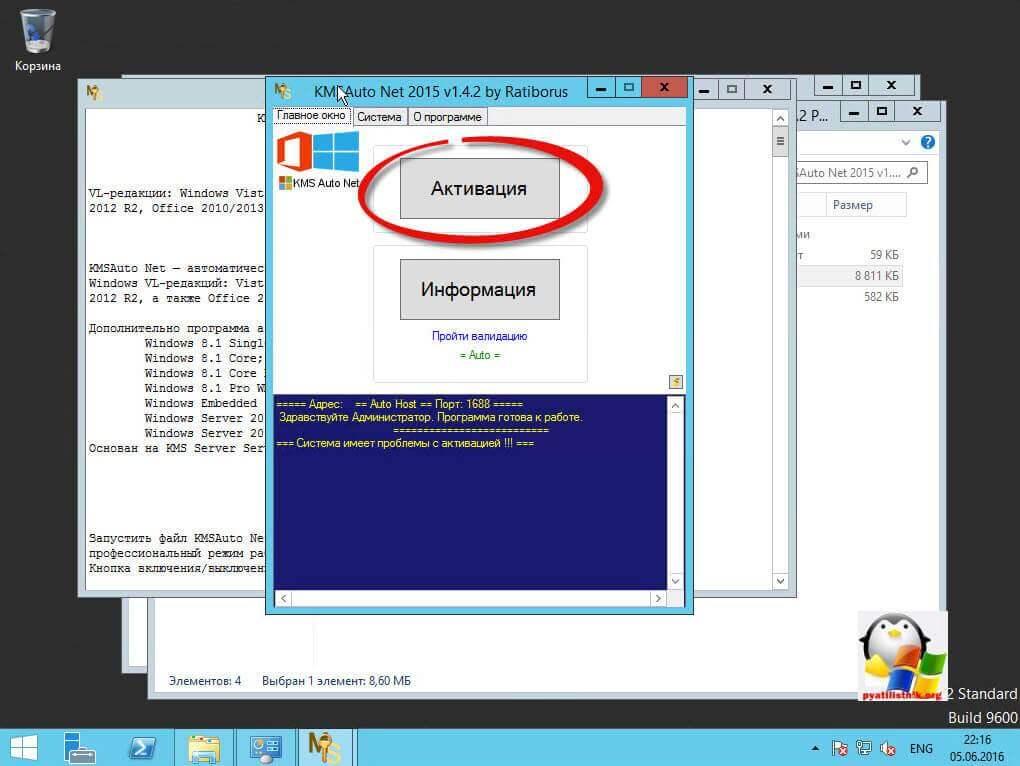The height and width of the screenshot is (766, 1020).
Task: Click the network tray icon
Action: (863, 748)
